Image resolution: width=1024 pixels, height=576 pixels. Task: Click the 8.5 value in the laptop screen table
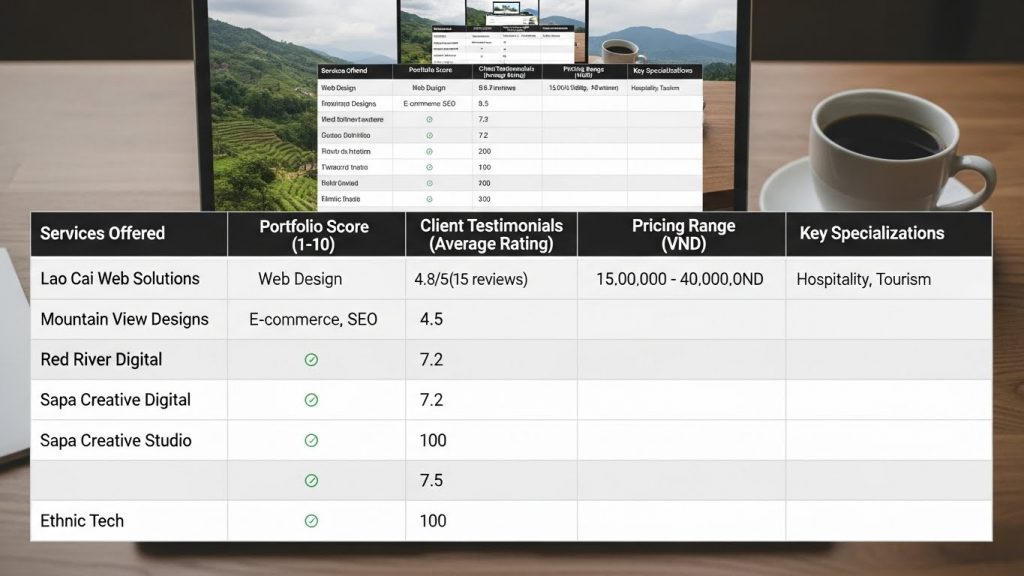(x=483, y=104)
